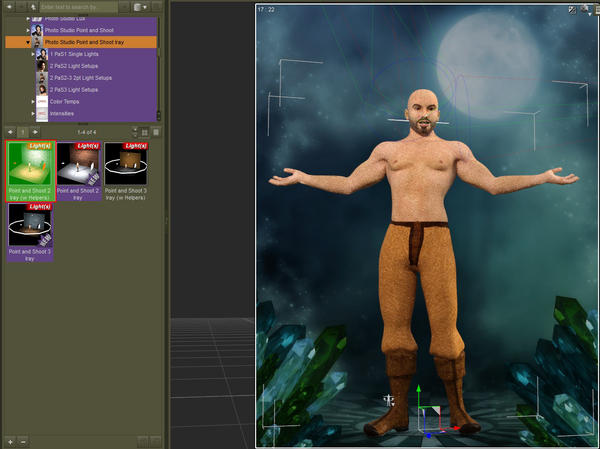Click second dimmed button at library bottom-right
The height and width of the screenshot is (449, 600).
coord(155,442)
